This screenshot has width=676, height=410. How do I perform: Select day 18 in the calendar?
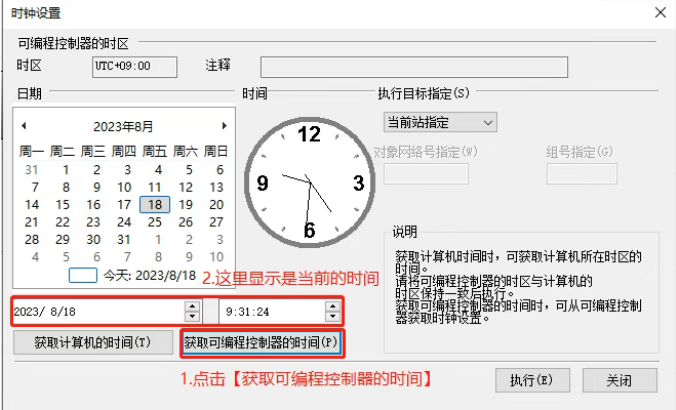tap(154, 204)
